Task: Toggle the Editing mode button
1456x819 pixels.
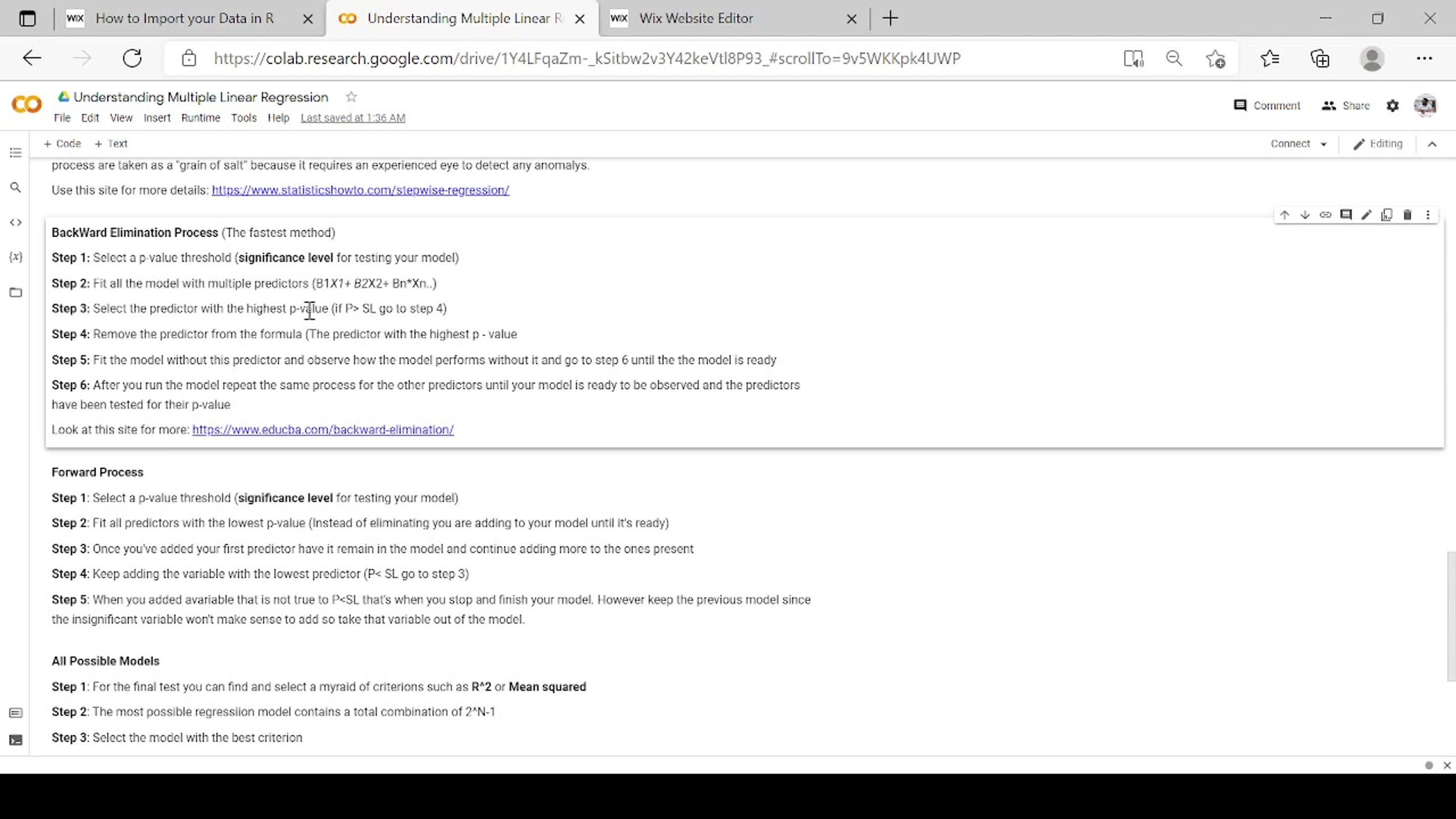Action: pyautogui.click(x=1378, y=144)
